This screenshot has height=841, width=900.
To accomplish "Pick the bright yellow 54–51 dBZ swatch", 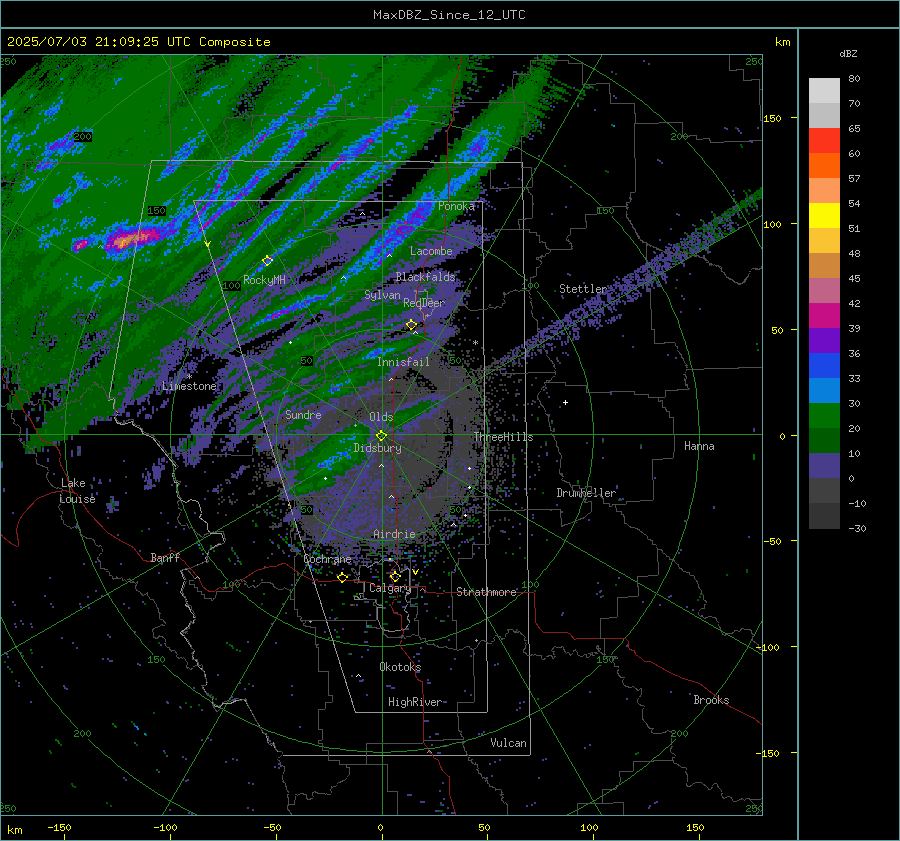I will pyautogui.click(x=824, y=216).
